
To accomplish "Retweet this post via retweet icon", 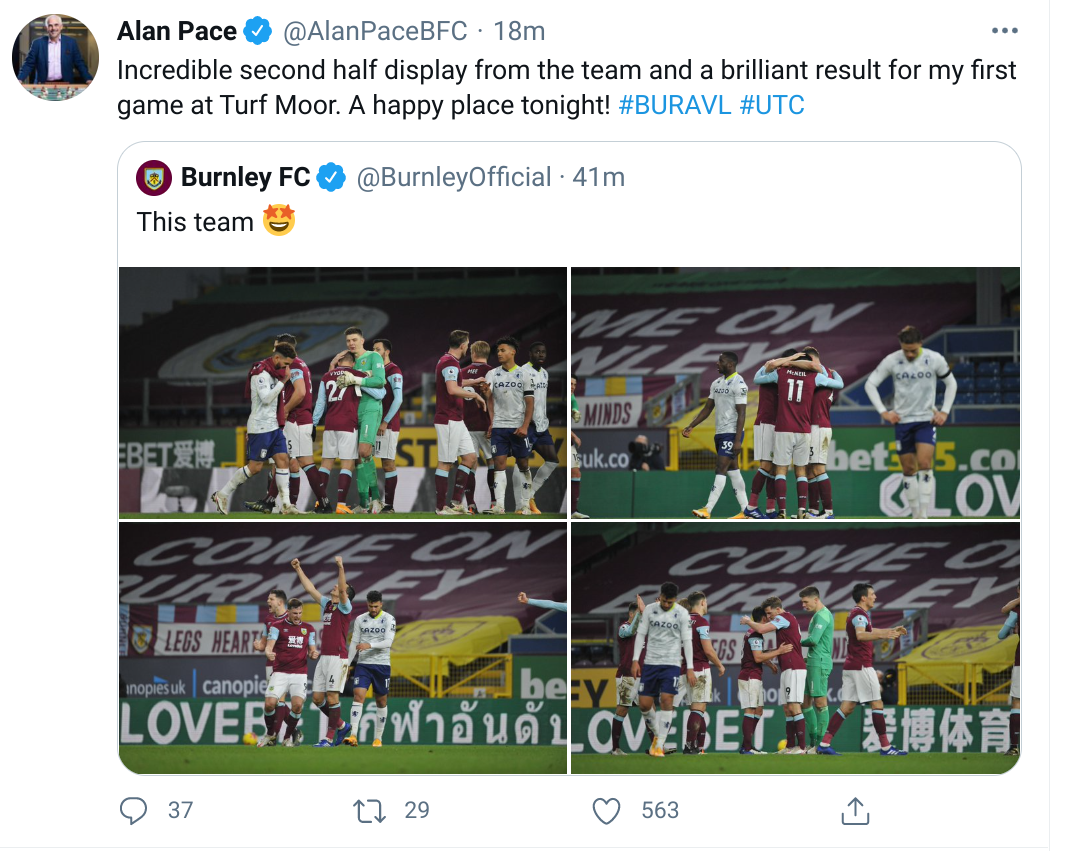I will click(x=371, y=810).
